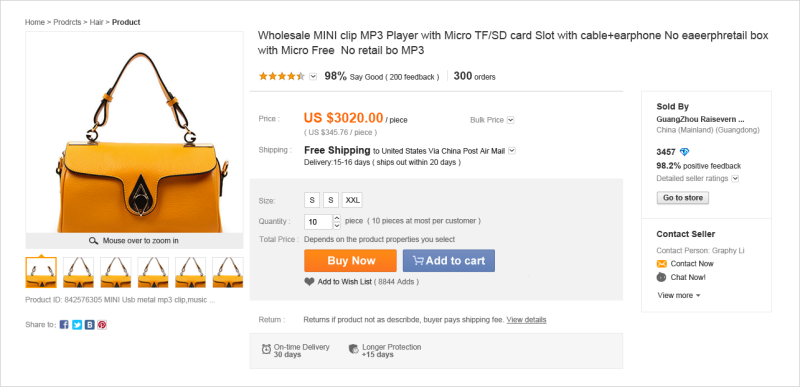Select the first S size option

coord(312,200)
